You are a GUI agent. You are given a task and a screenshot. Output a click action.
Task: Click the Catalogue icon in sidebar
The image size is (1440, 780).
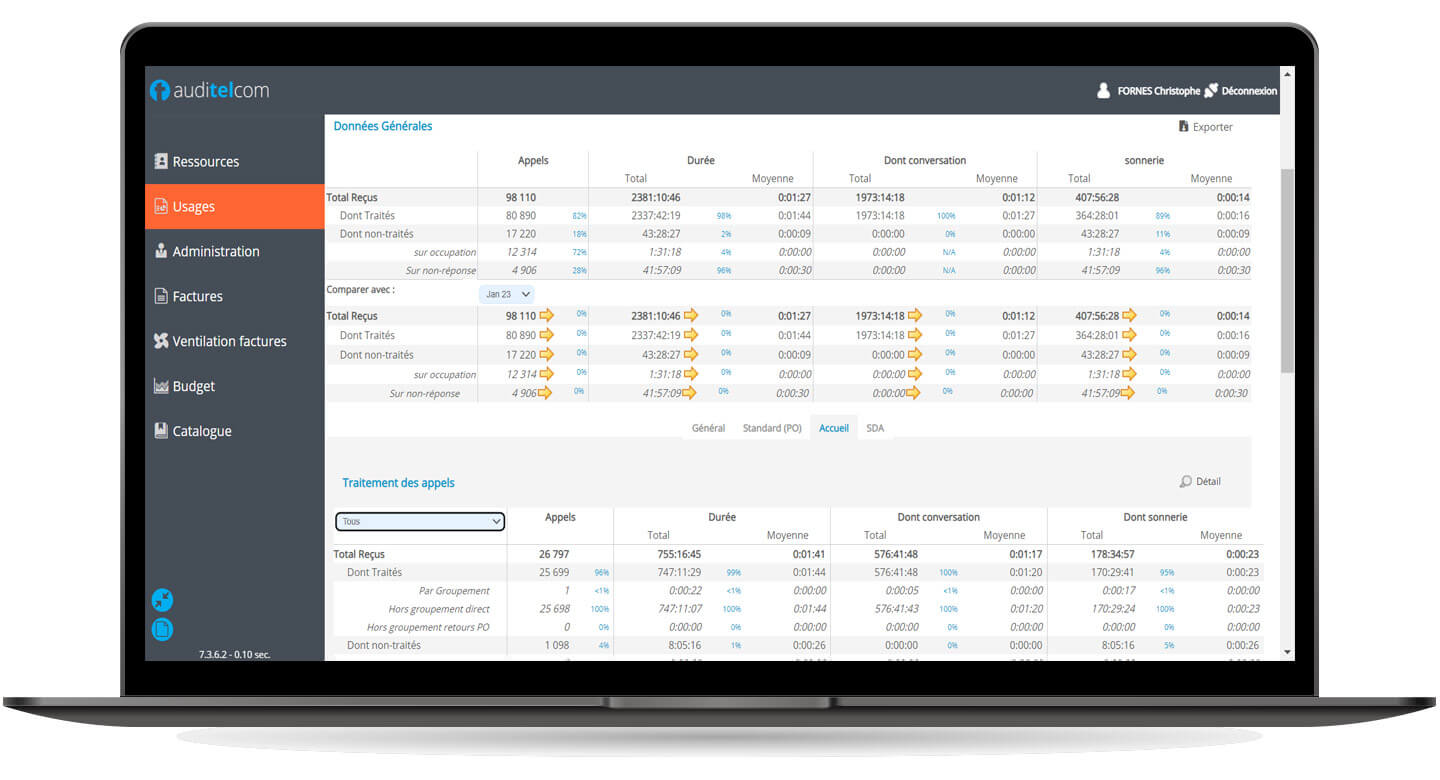160,431
